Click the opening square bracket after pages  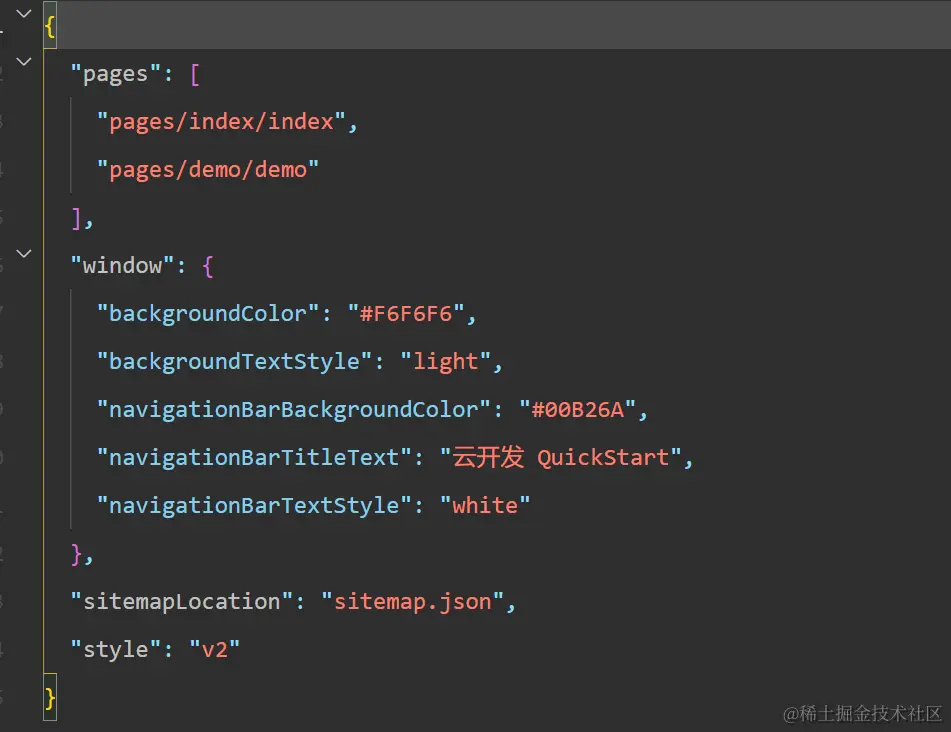tap(195, 75)
